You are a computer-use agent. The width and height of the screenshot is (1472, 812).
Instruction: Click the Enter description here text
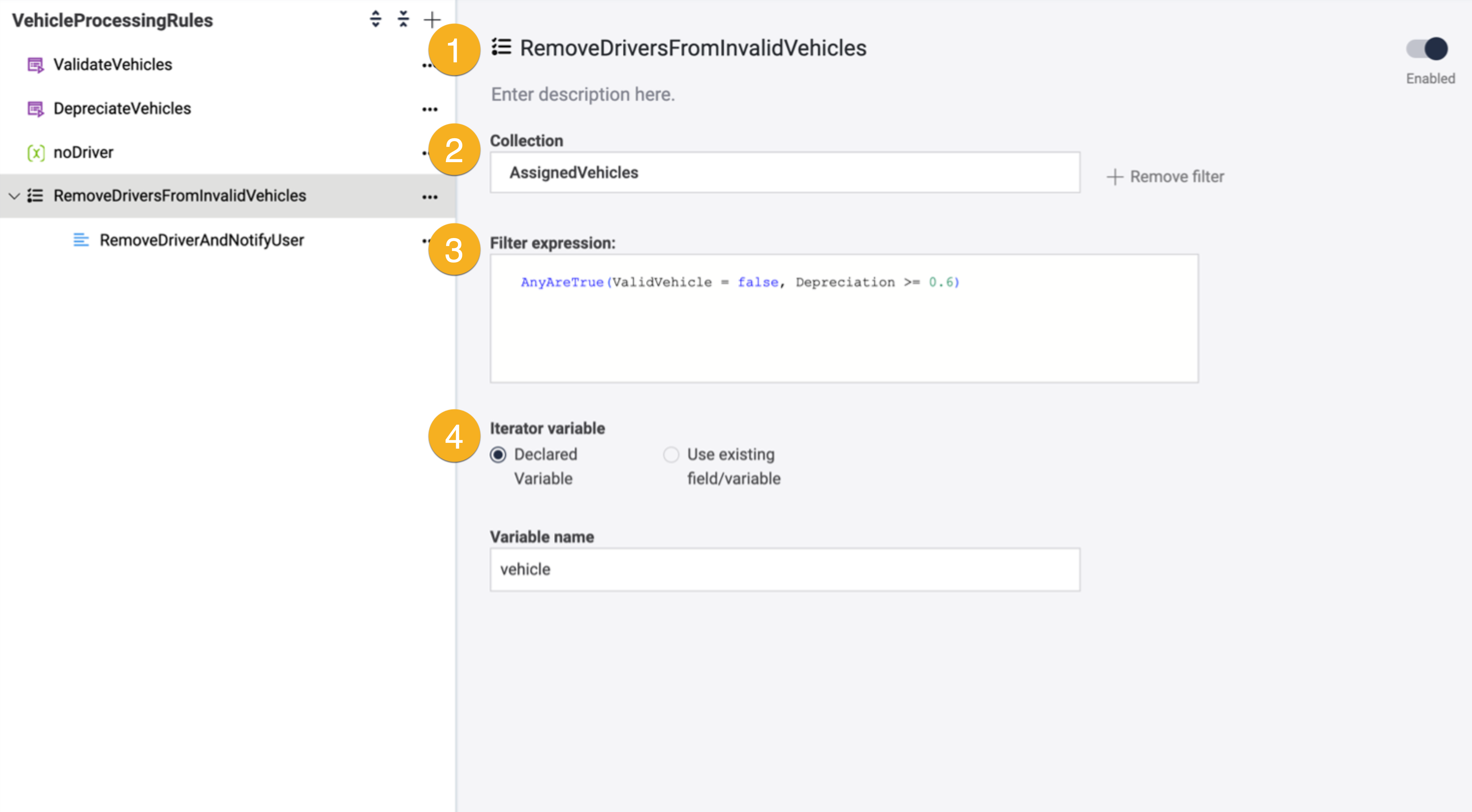(583, 94)
